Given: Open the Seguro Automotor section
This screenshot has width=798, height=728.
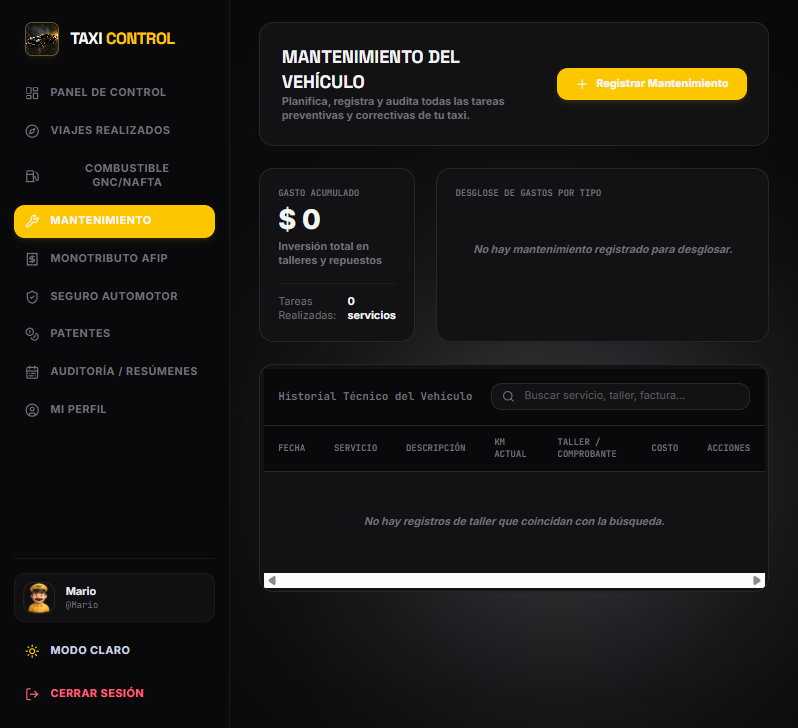Looking at the screenshot, I should tap(115, 296).
